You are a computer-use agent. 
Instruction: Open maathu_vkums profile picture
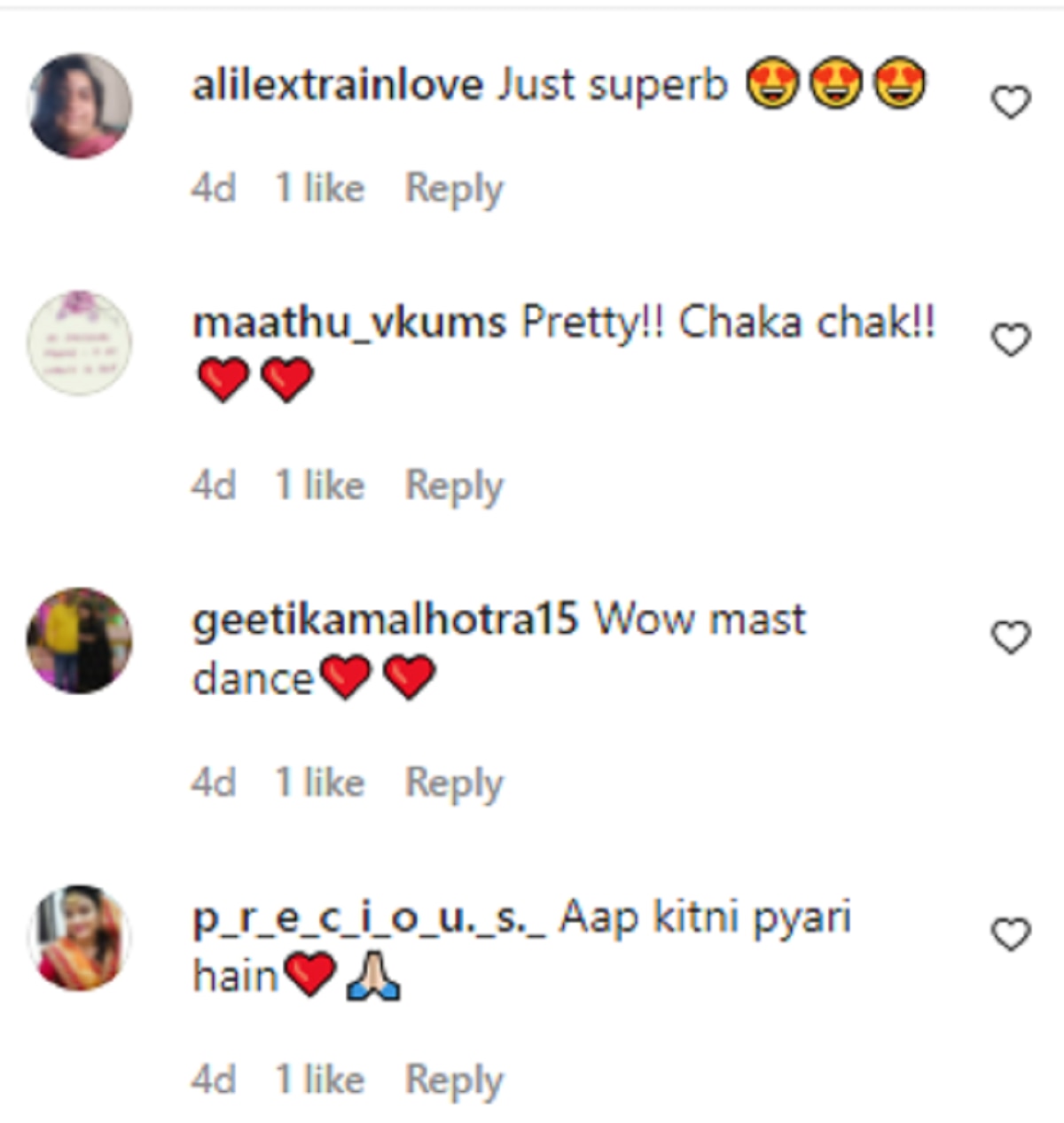coord(80,343)
